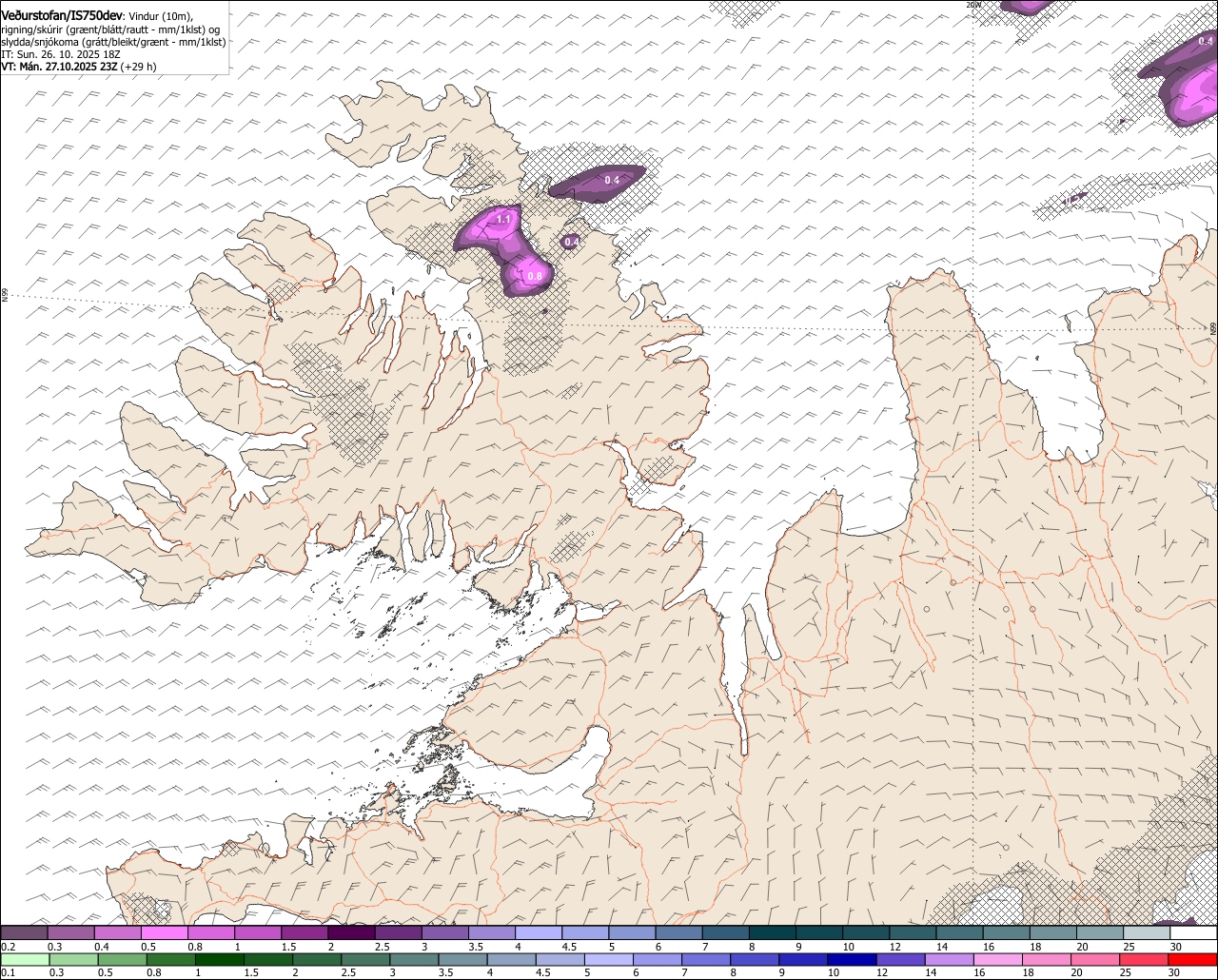
Task: Pick the gray-teal 18 swatch in the upper legend
Action: click(1053, 932)
